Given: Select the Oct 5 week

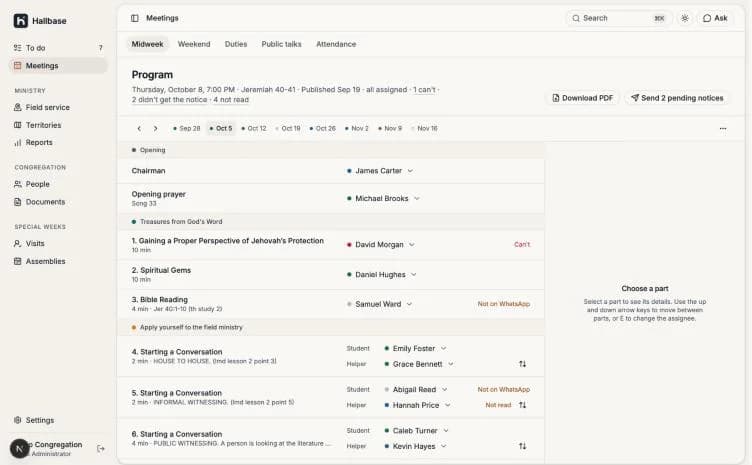Looking at the screenshot, I should [221, 128].
